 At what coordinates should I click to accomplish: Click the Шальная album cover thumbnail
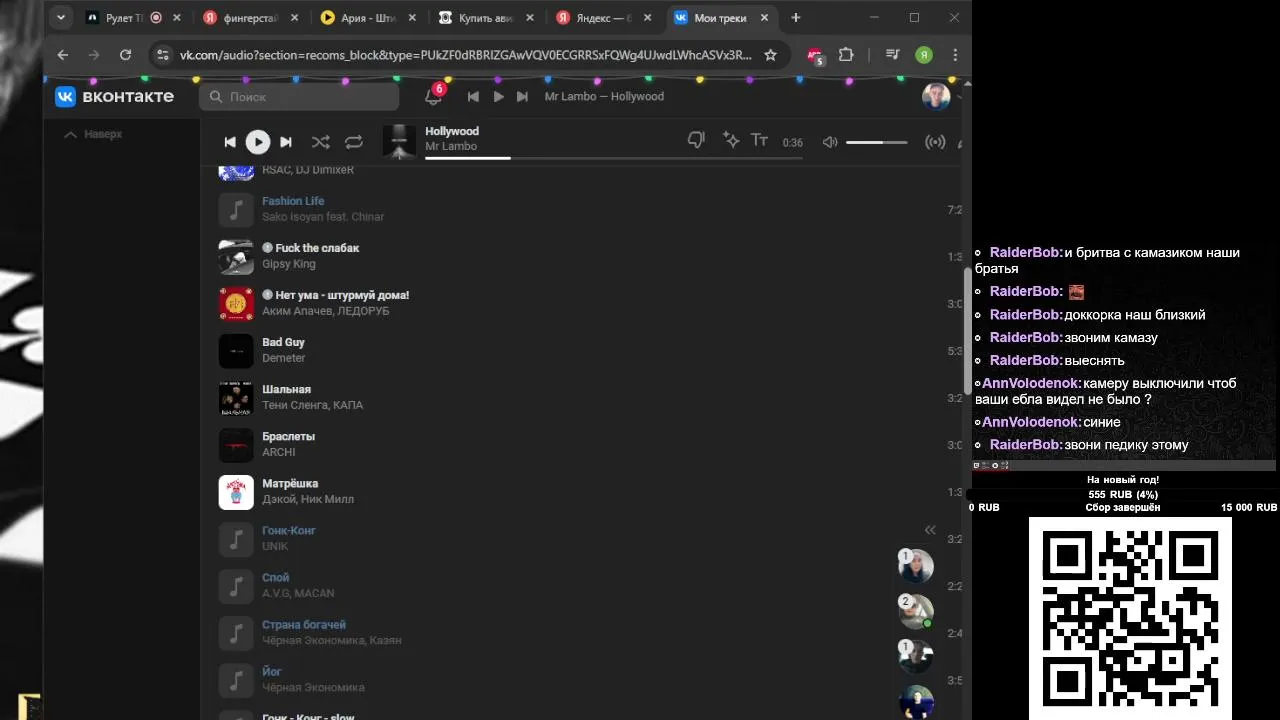tap(236, 398)
